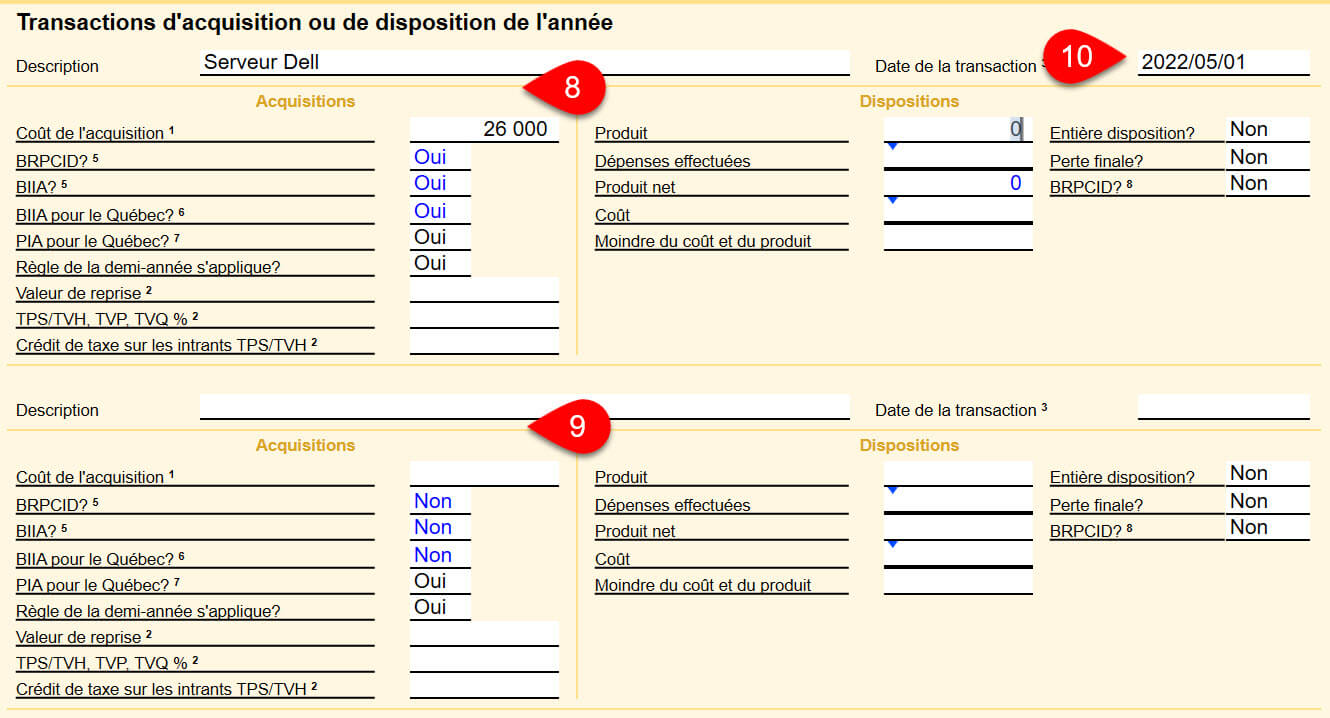Edit the 'Serveur Dell' description field
This screenshot has height=718, width=1330.
[524, 63]
